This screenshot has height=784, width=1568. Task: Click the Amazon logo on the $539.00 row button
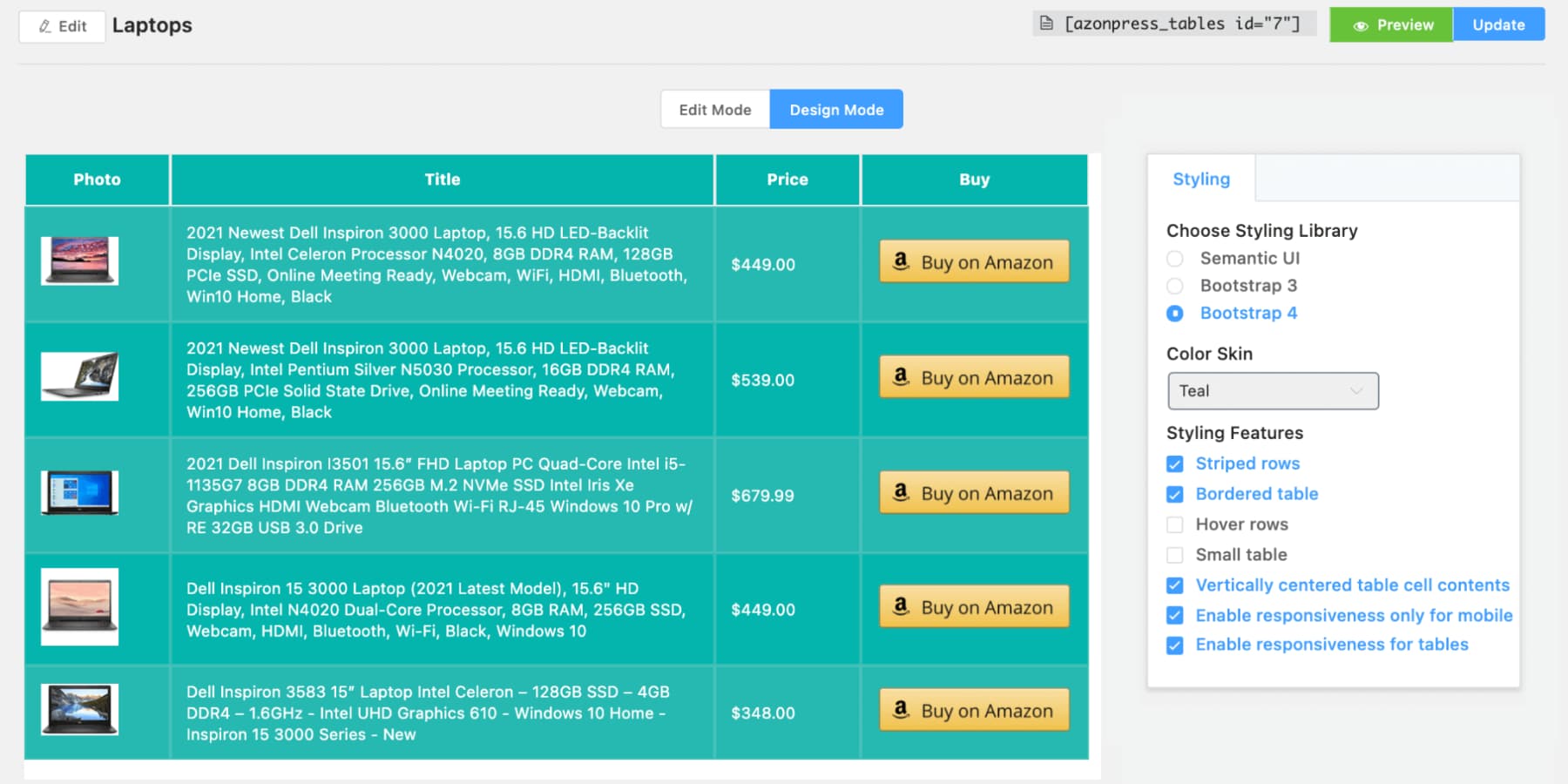[901, 377]
